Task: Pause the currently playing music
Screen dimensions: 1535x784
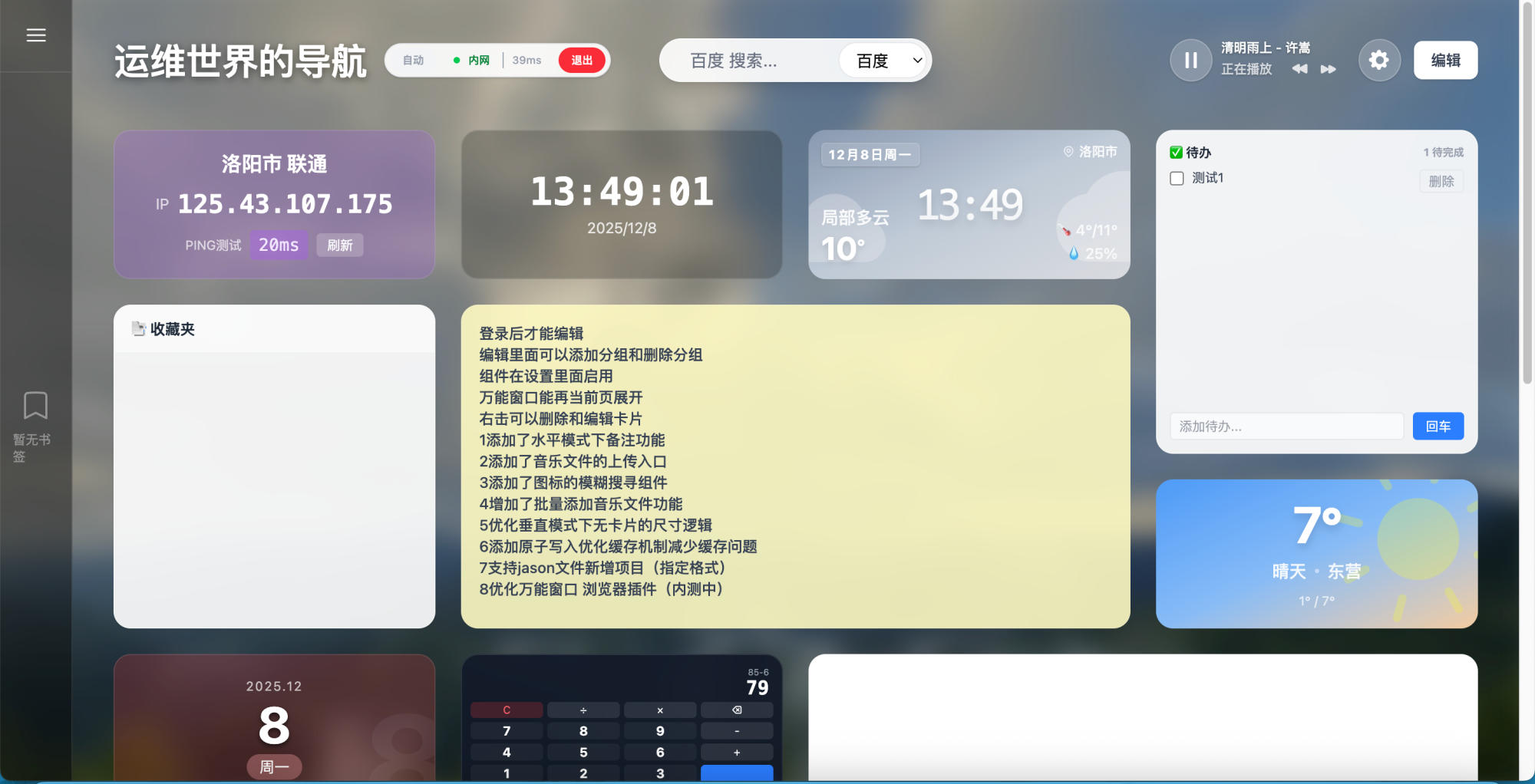Action: 1190,60
